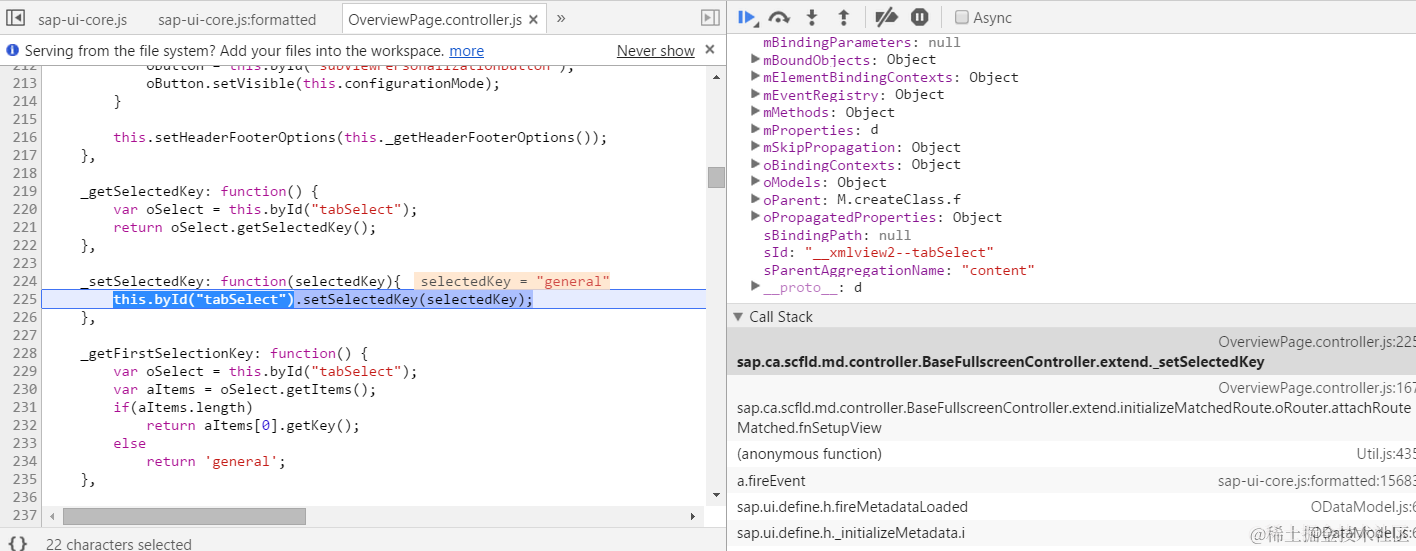Expand the oModels object

pyautogui.click(x=756, y=182)
